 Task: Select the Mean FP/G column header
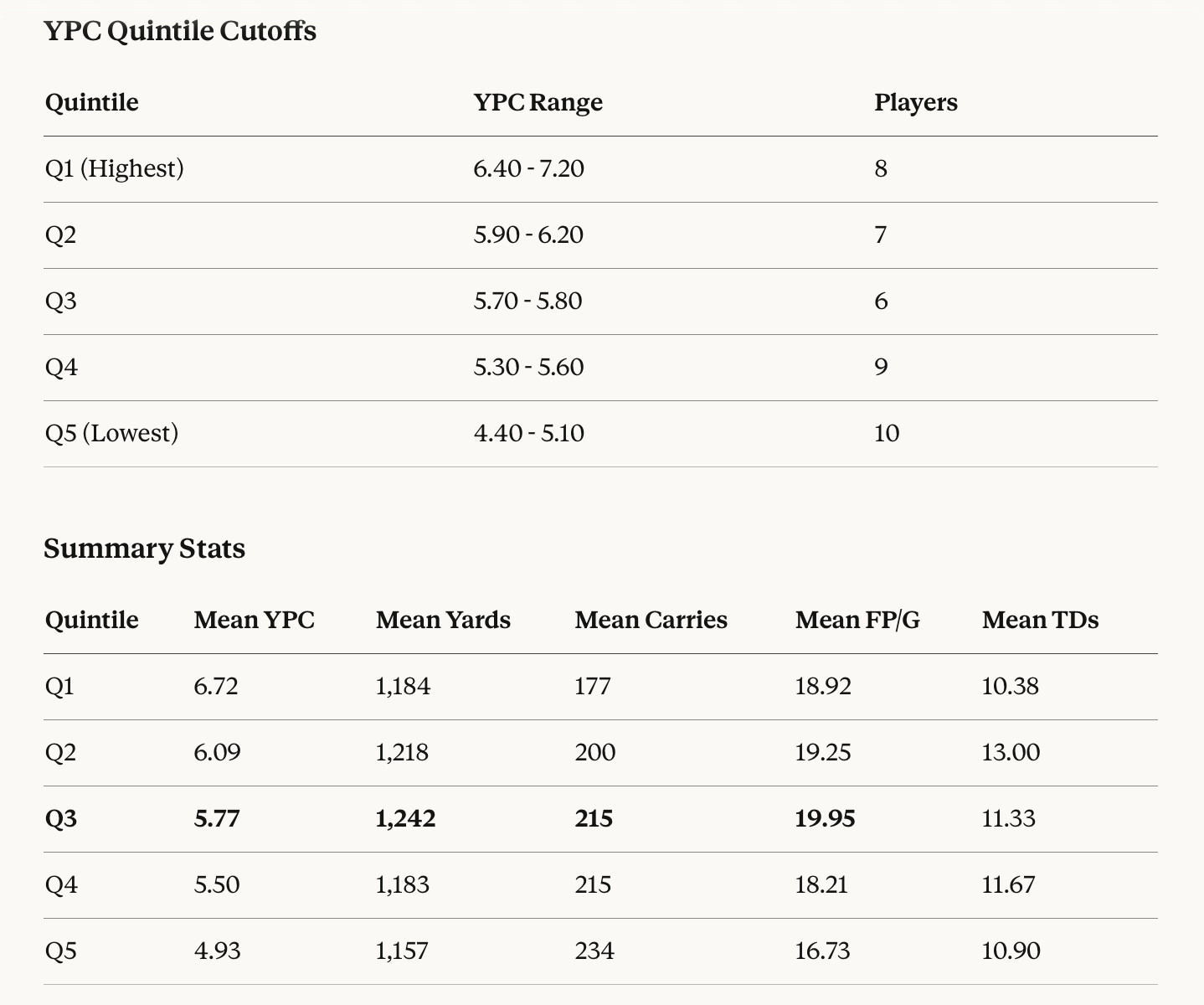tap(857, 620)
